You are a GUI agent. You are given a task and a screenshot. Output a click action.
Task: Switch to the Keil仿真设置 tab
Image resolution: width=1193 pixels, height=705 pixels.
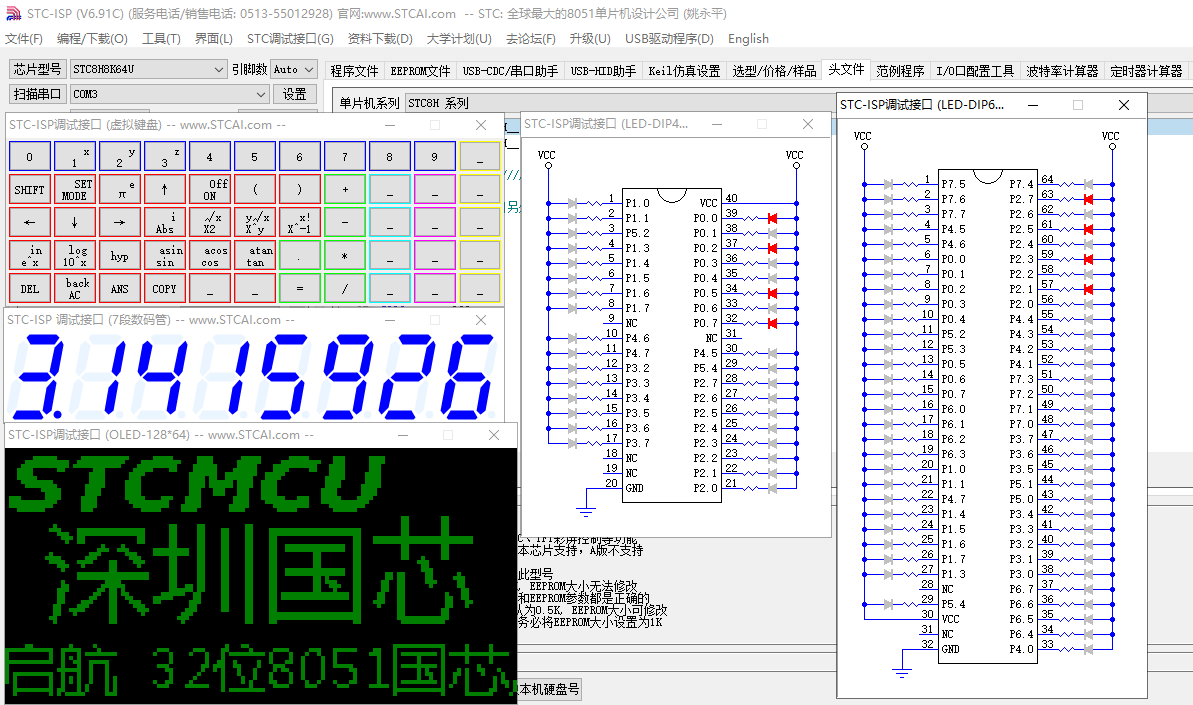684,71
